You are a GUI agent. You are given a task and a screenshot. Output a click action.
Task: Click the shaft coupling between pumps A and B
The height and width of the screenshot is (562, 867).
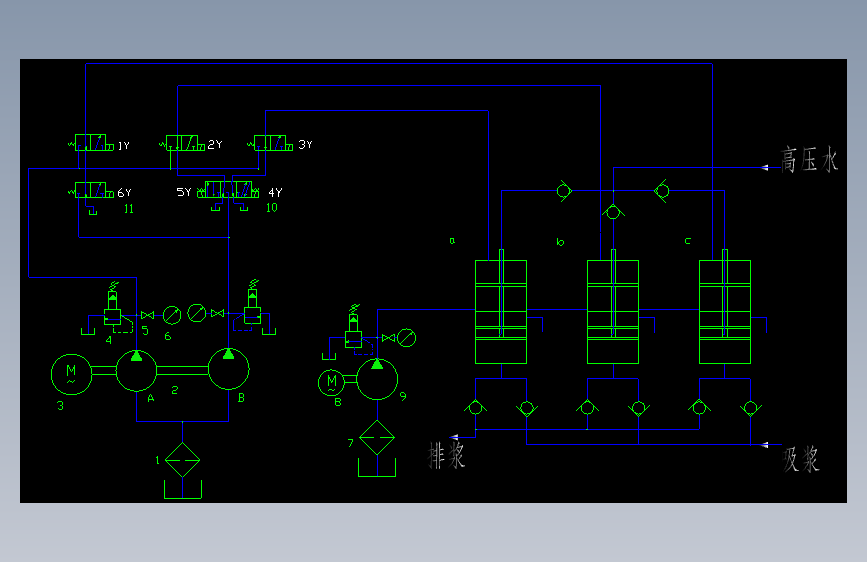pos(182,370)
